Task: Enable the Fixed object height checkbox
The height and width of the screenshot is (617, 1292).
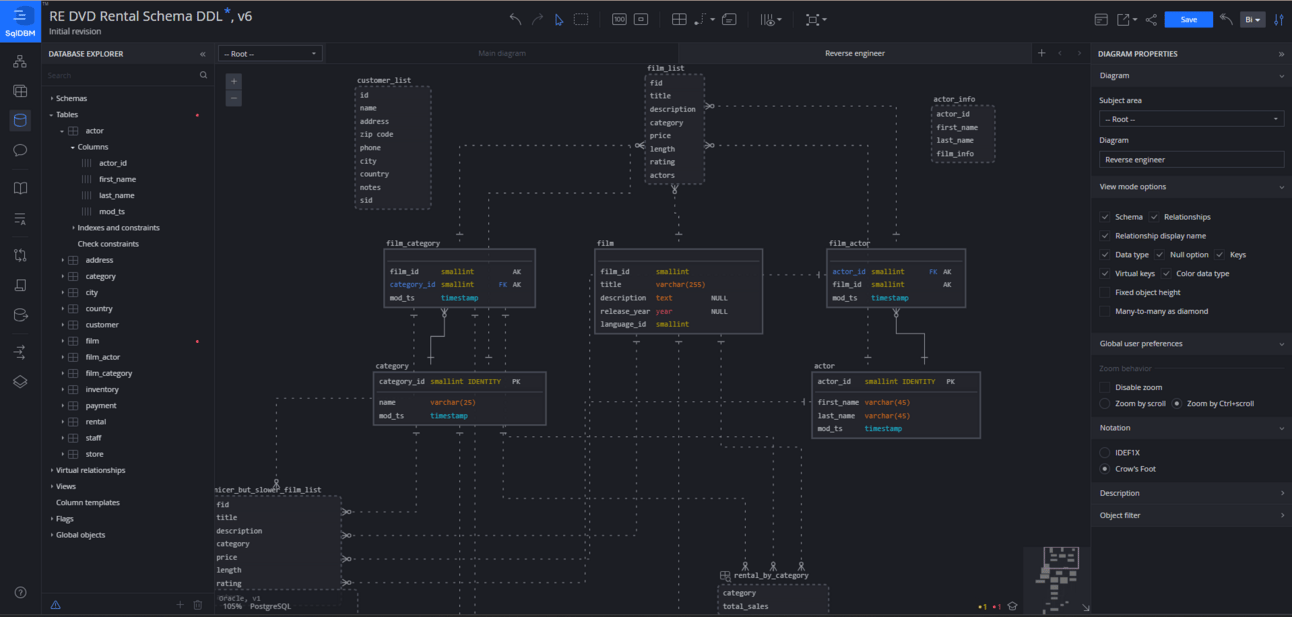Action: point(1105,292)
